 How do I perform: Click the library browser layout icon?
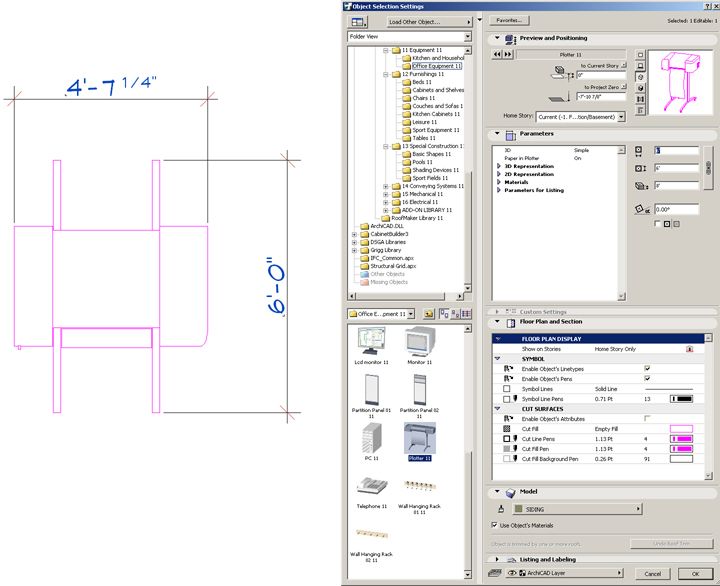click(358, 22)
